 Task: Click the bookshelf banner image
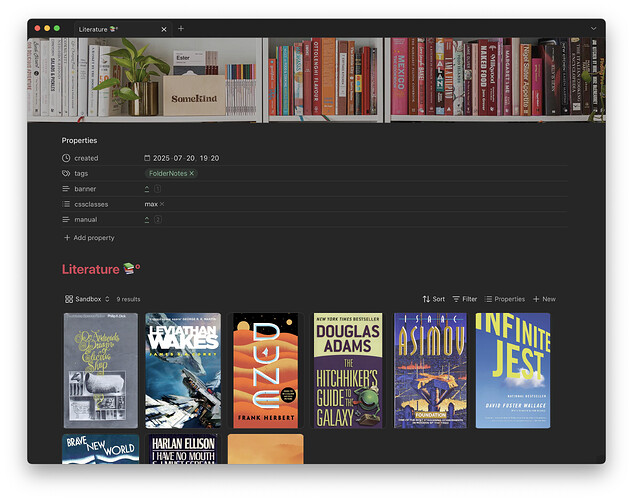pos(316,80)
